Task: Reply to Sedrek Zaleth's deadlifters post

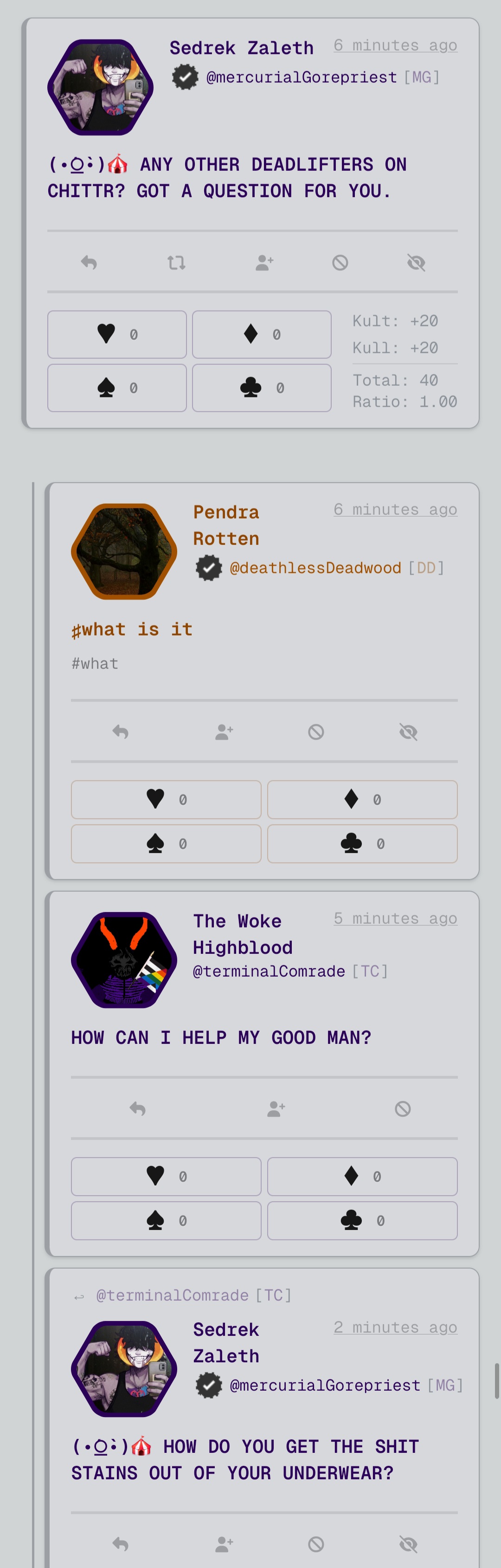Action: point(89,262)
